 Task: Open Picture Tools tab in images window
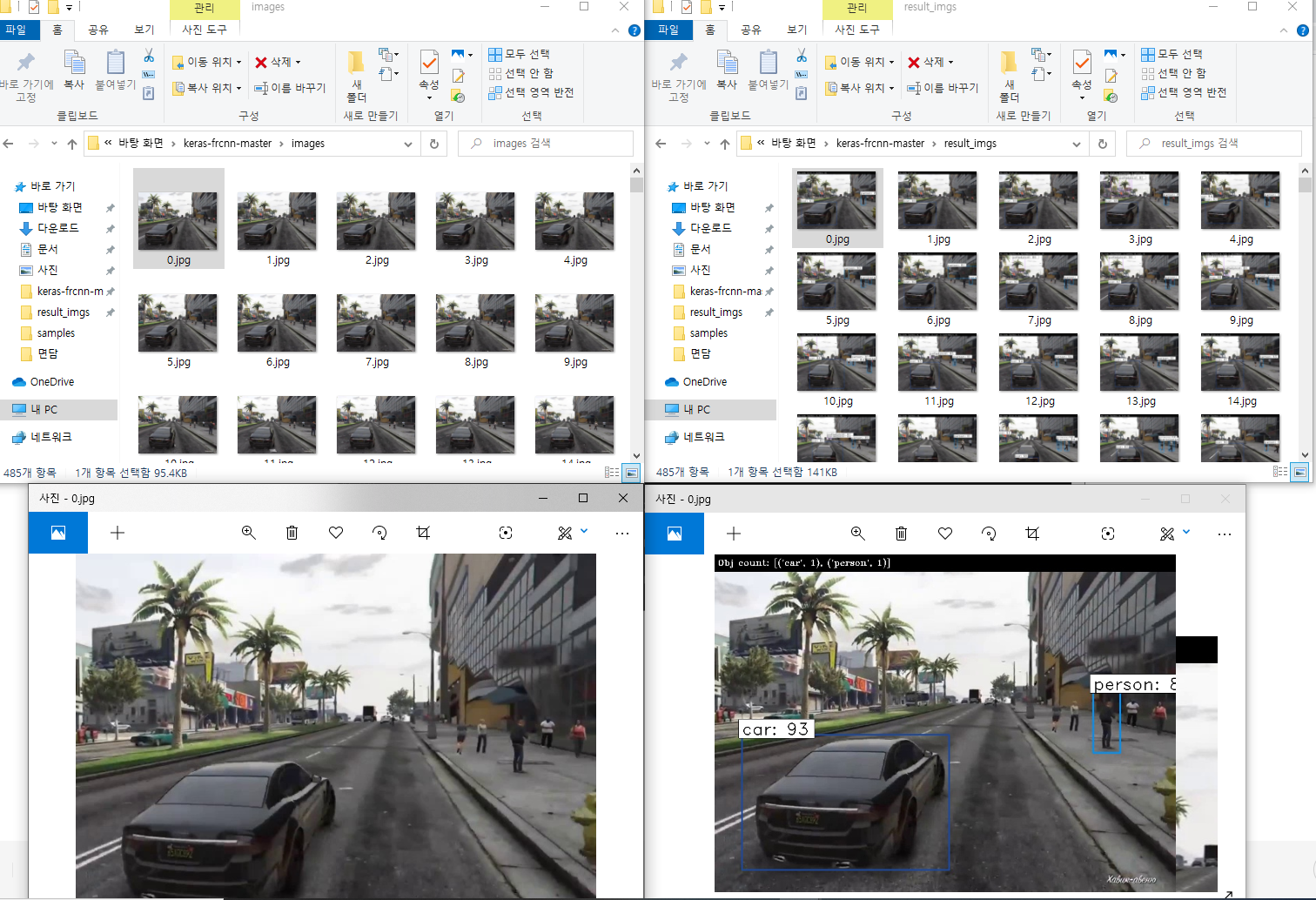[x=205, y=30]
